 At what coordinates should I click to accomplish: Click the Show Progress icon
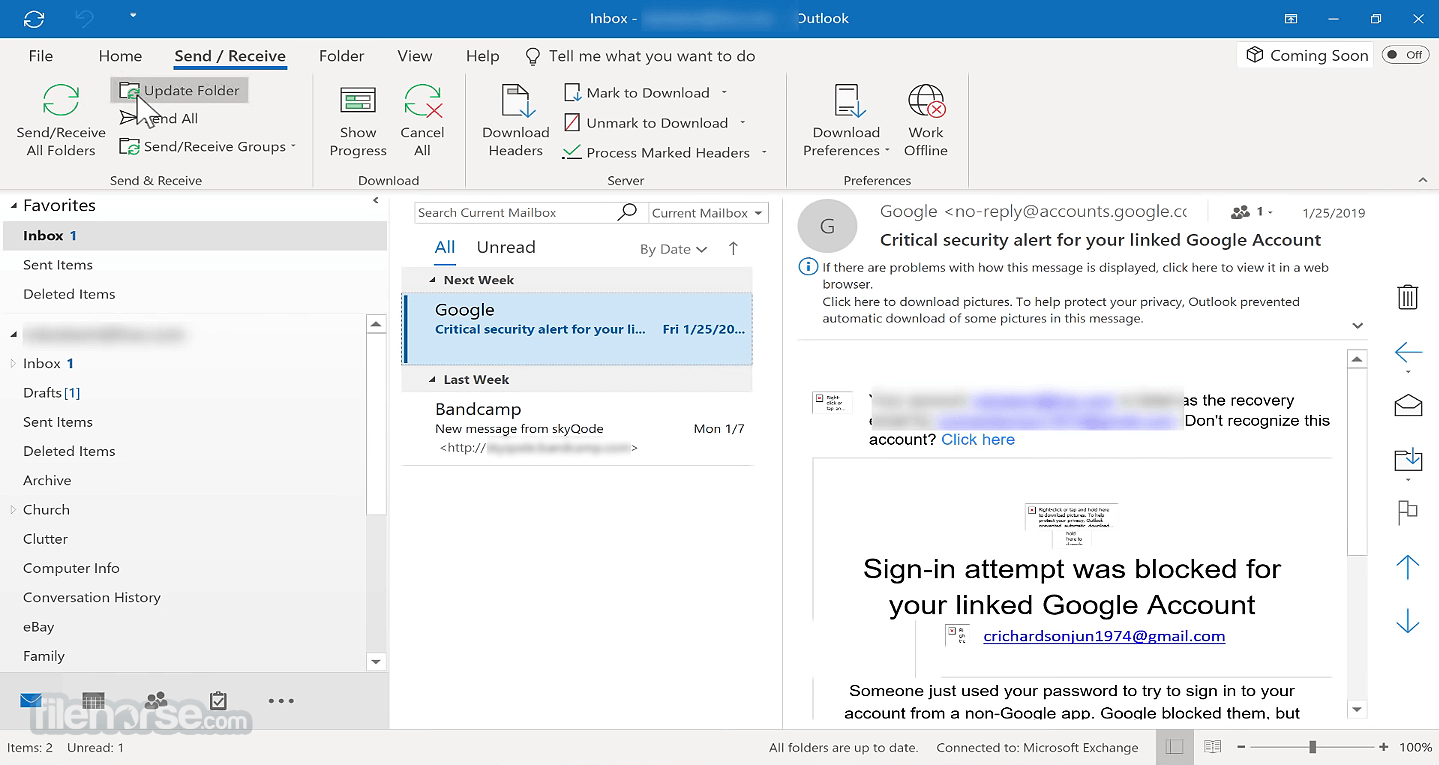point(357,102)
